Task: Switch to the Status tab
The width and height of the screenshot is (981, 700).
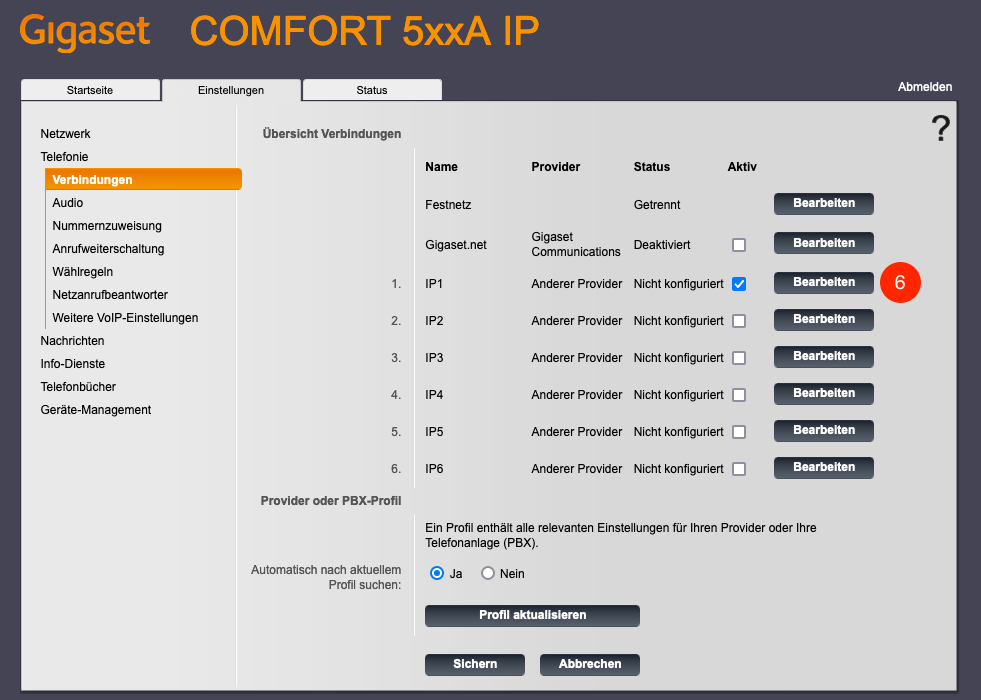Action: [372, 90]
